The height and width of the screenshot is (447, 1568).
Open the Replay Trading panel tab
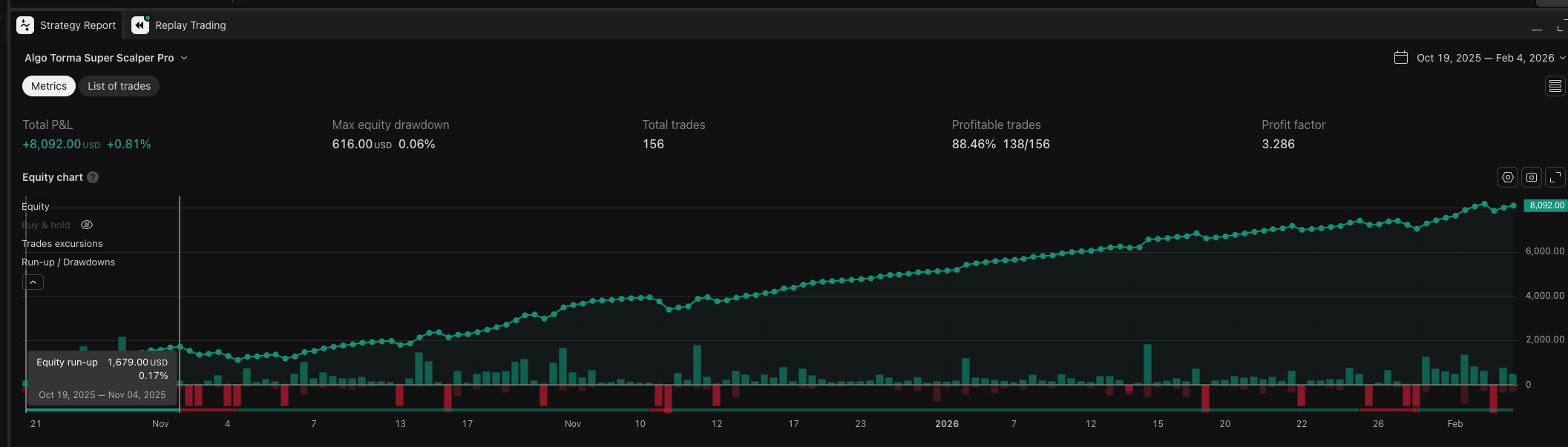[x=179, y=25]
